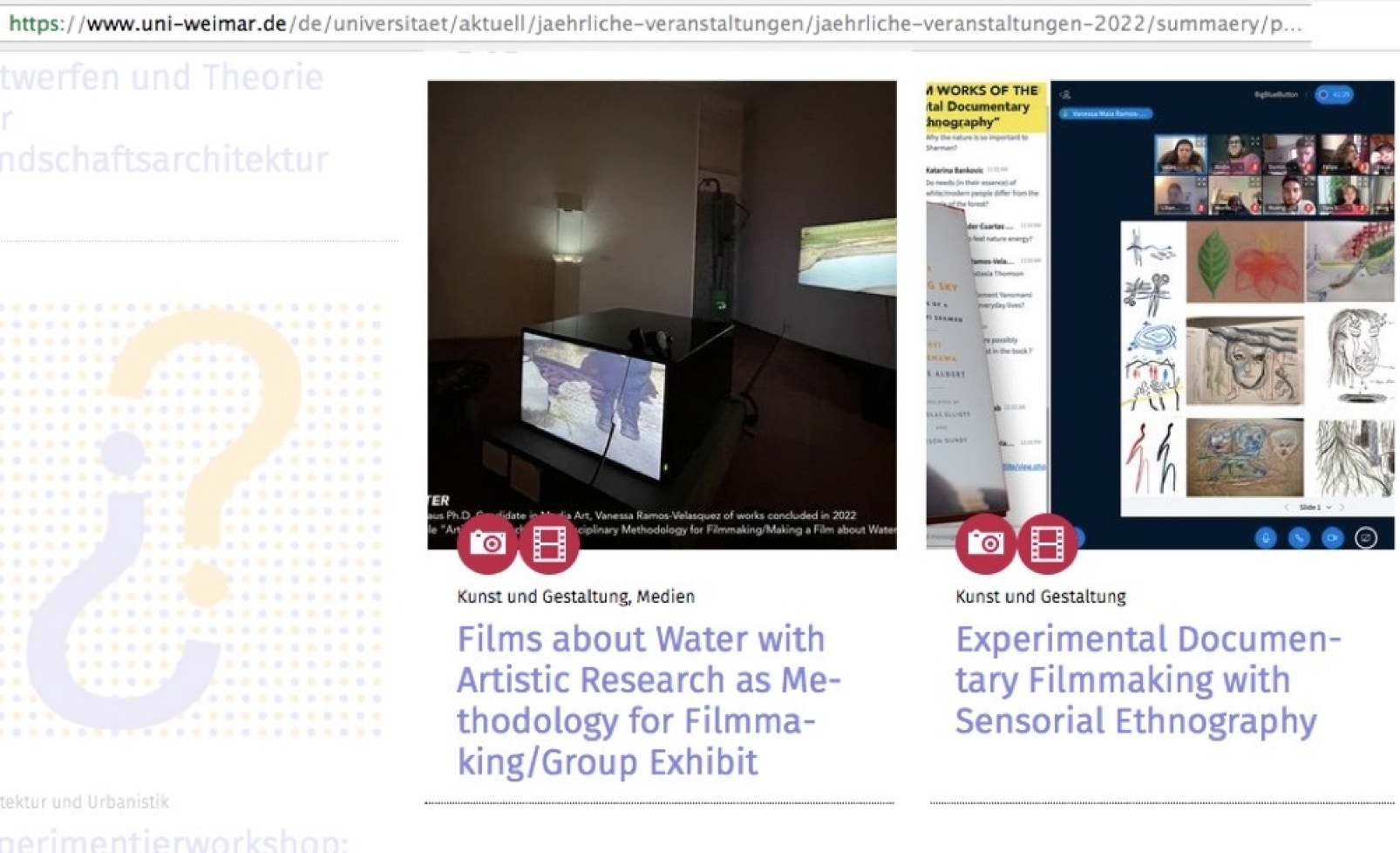1400x853 pixels.
Task: Click the phone audio icon in the BigBlueButton screenshot
Action: coord(1299,538)
